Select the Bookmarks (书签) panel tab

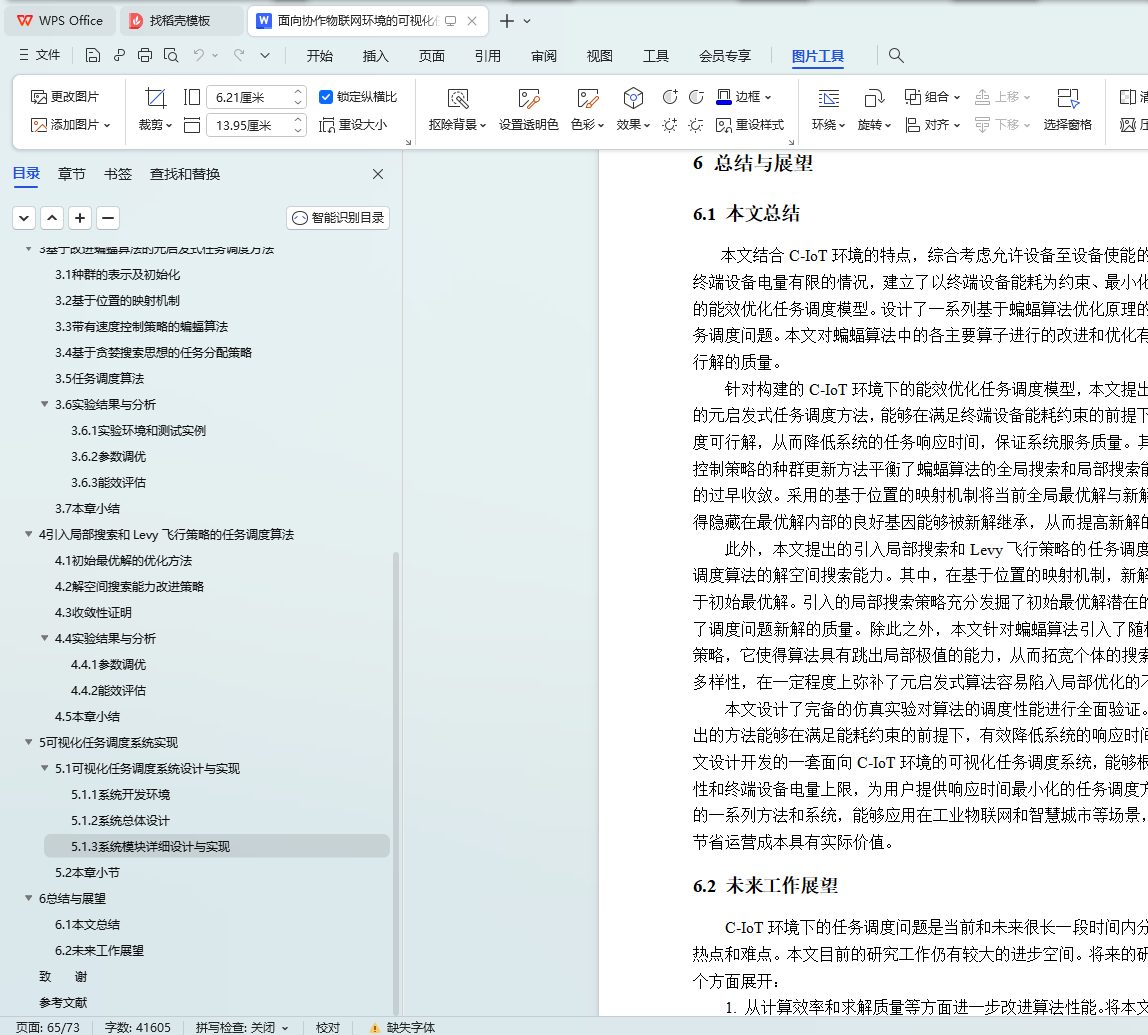point(118,174)
